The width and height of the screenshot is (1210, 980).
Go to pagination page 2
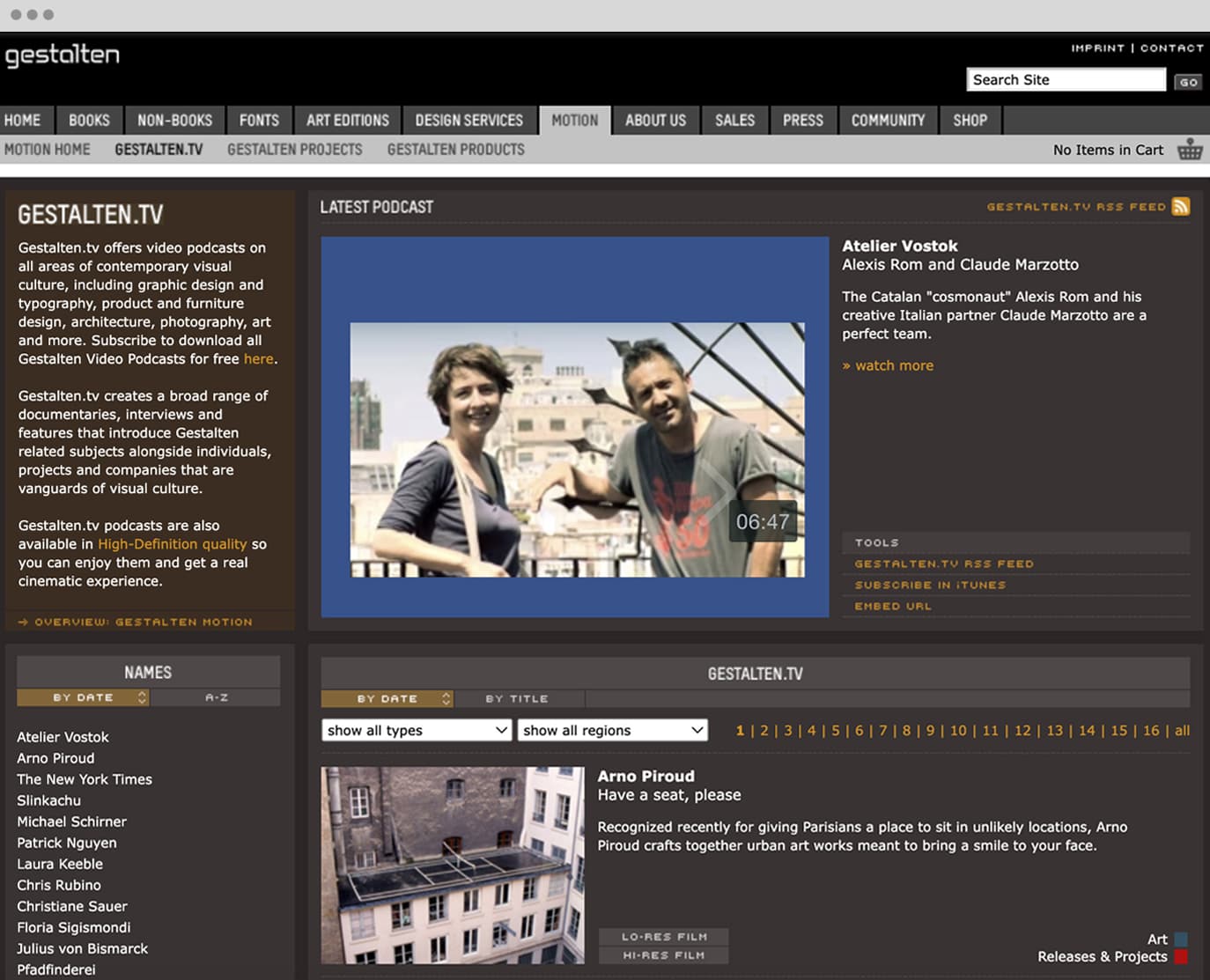[764, 731]
